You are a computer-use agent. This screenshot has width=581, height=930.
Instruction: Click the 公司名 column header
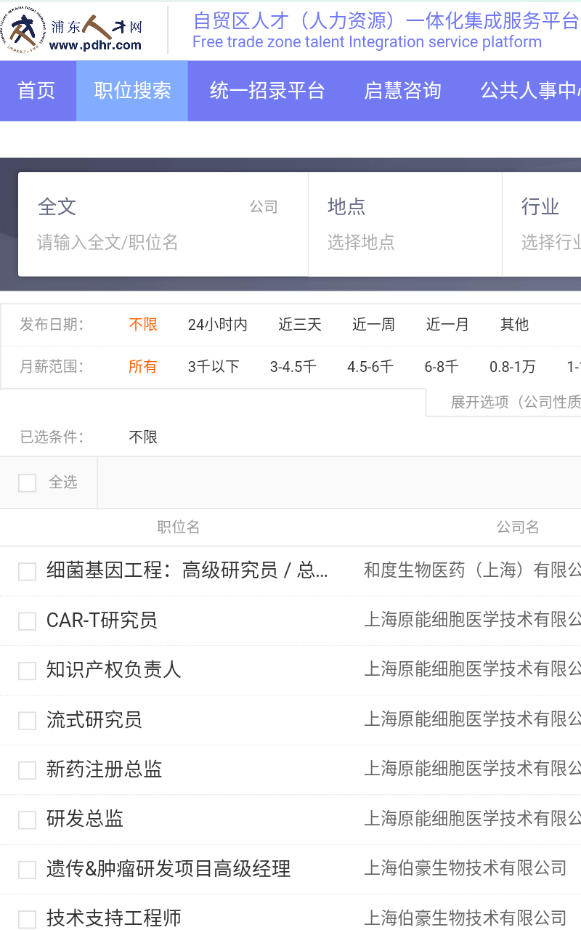click(x=518, y=527)
